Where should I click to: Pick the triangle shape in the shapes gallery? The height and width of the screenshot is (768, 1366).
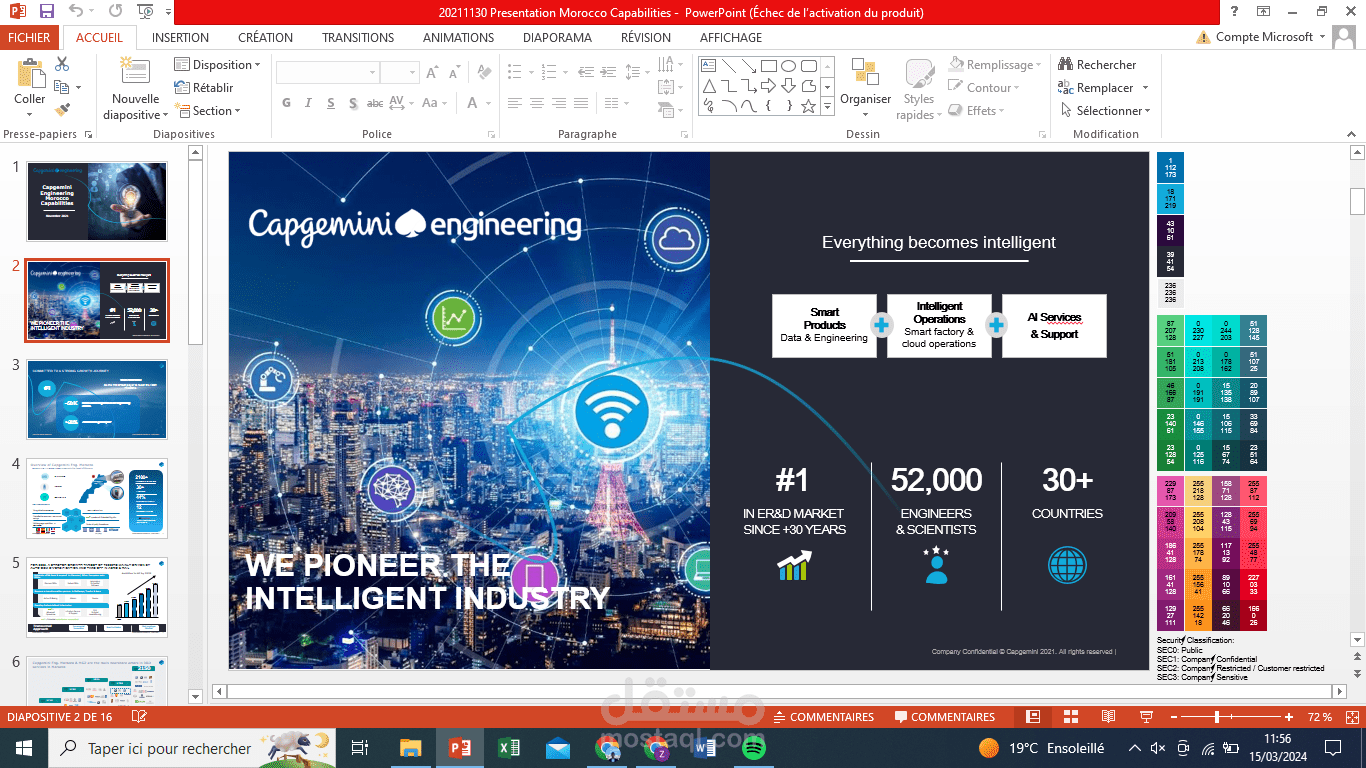click(708, 85)
